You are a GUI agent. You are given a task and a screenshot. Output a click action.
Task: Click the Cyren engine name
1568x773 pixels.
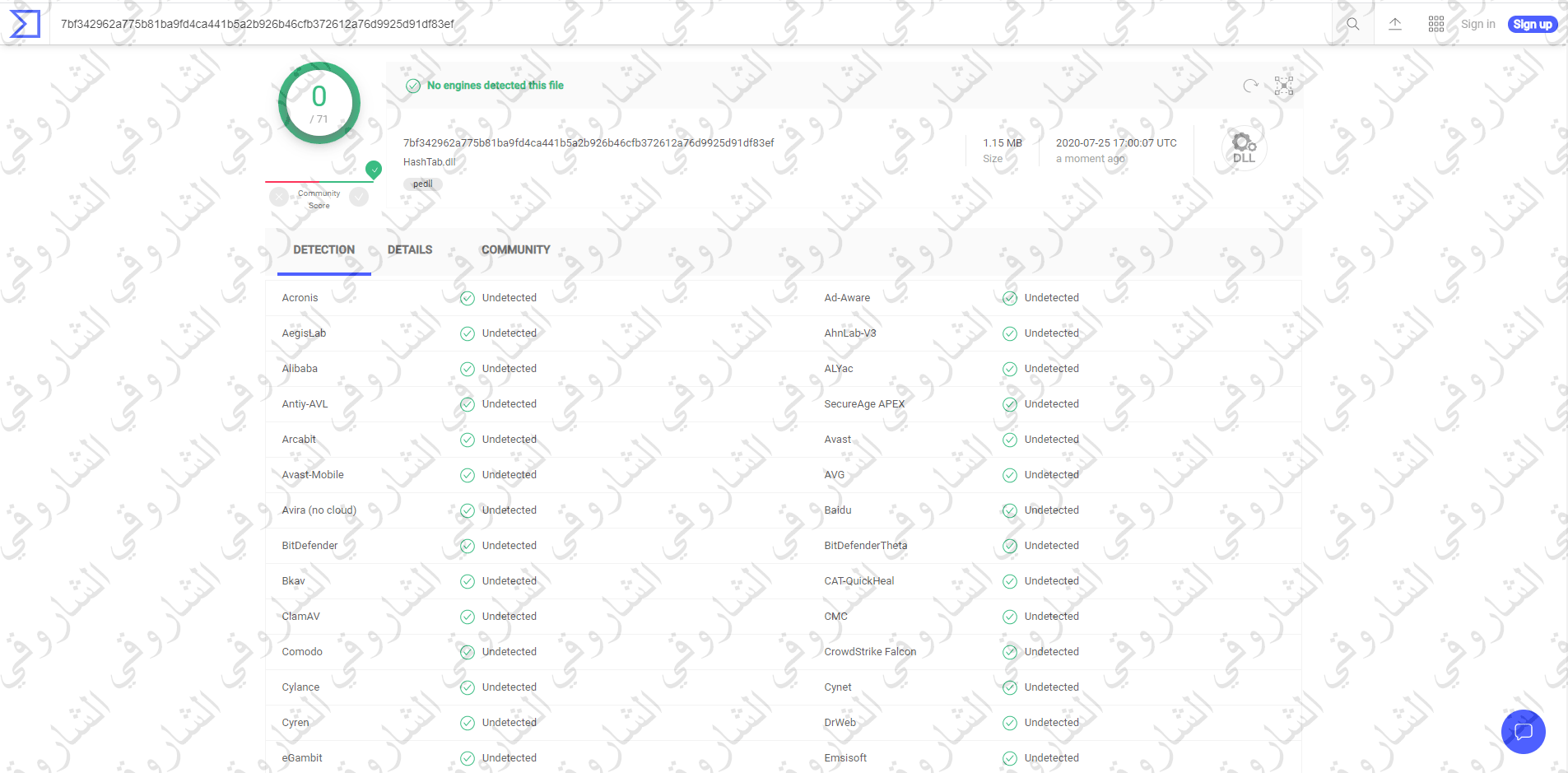click(x=295, y=723)
